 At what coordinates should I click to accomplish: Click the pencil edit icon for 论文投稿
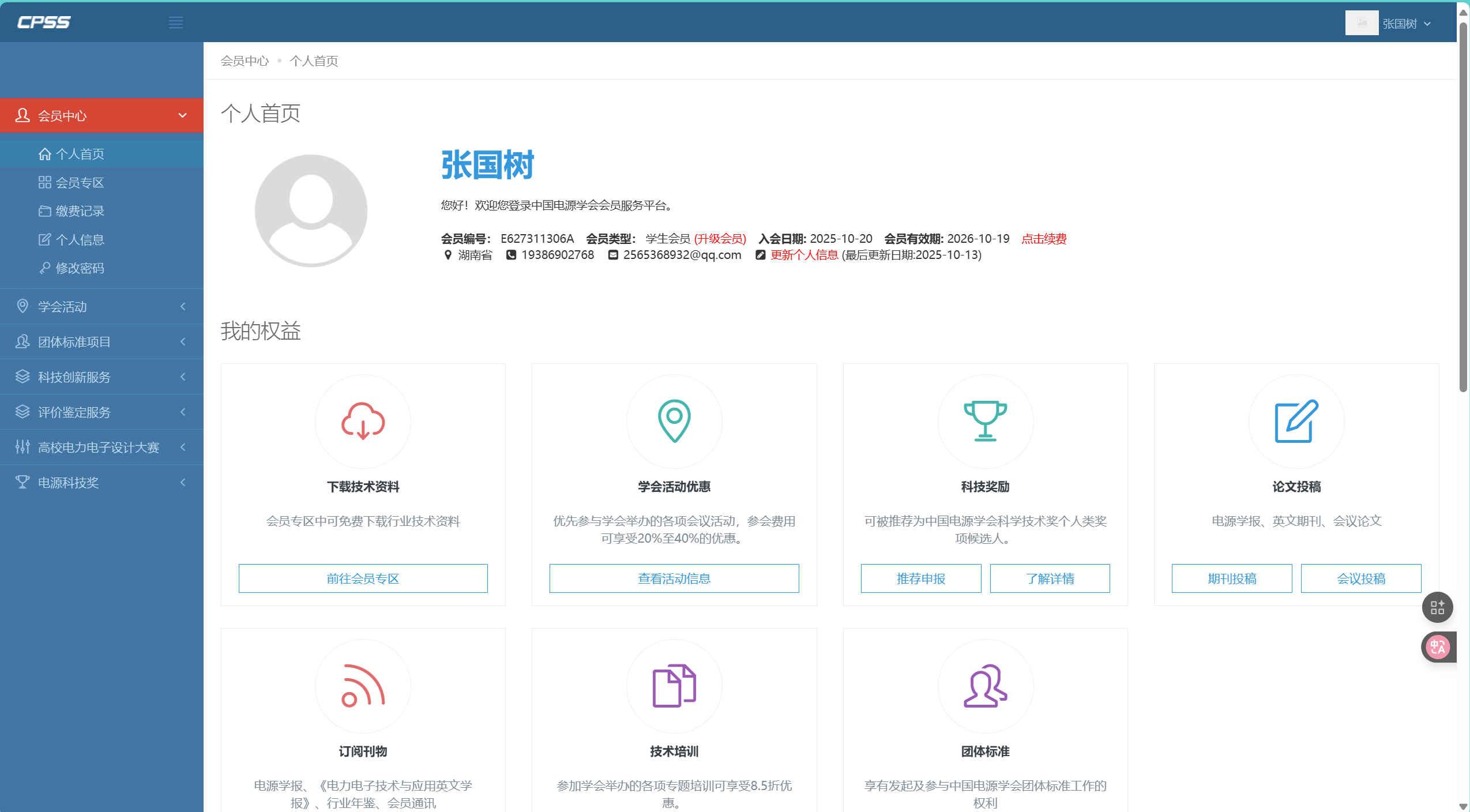click(1296, 421)
